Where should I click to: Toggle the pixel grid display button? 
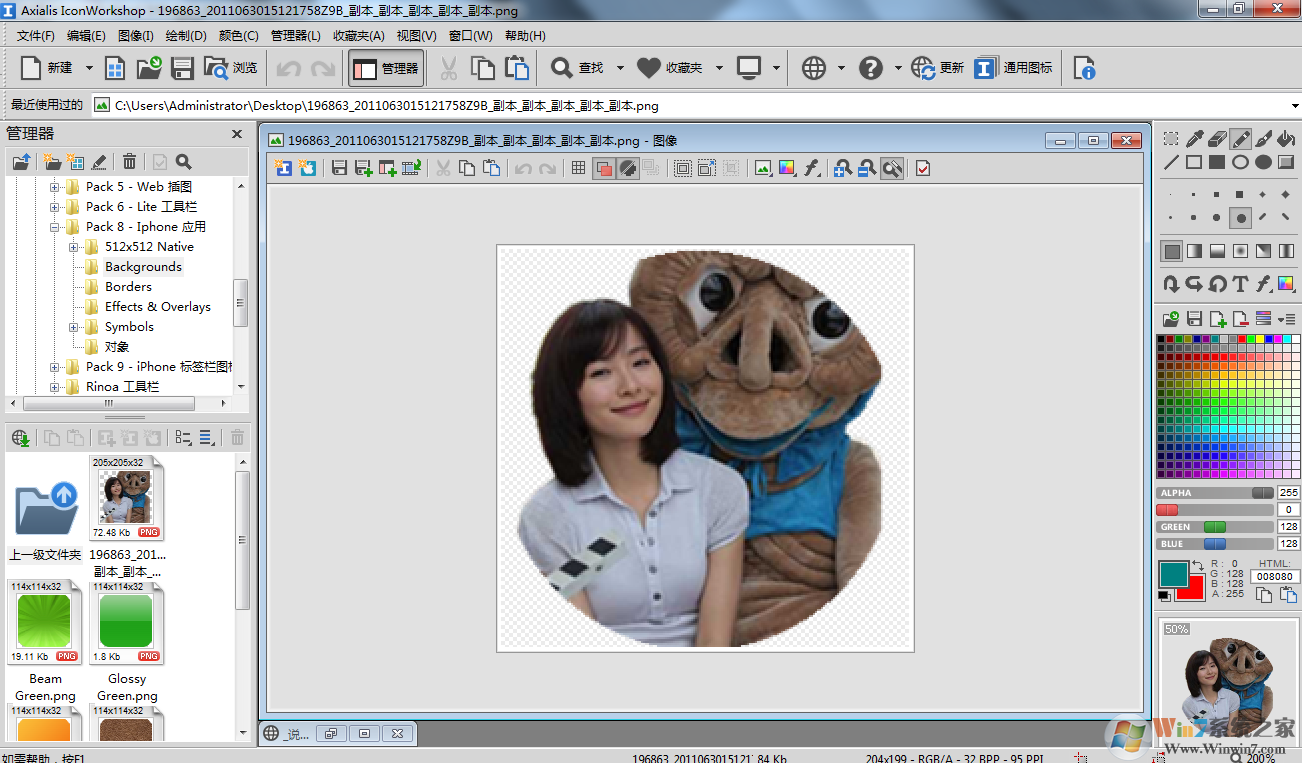pyautogui.click(x=578, y=169)
